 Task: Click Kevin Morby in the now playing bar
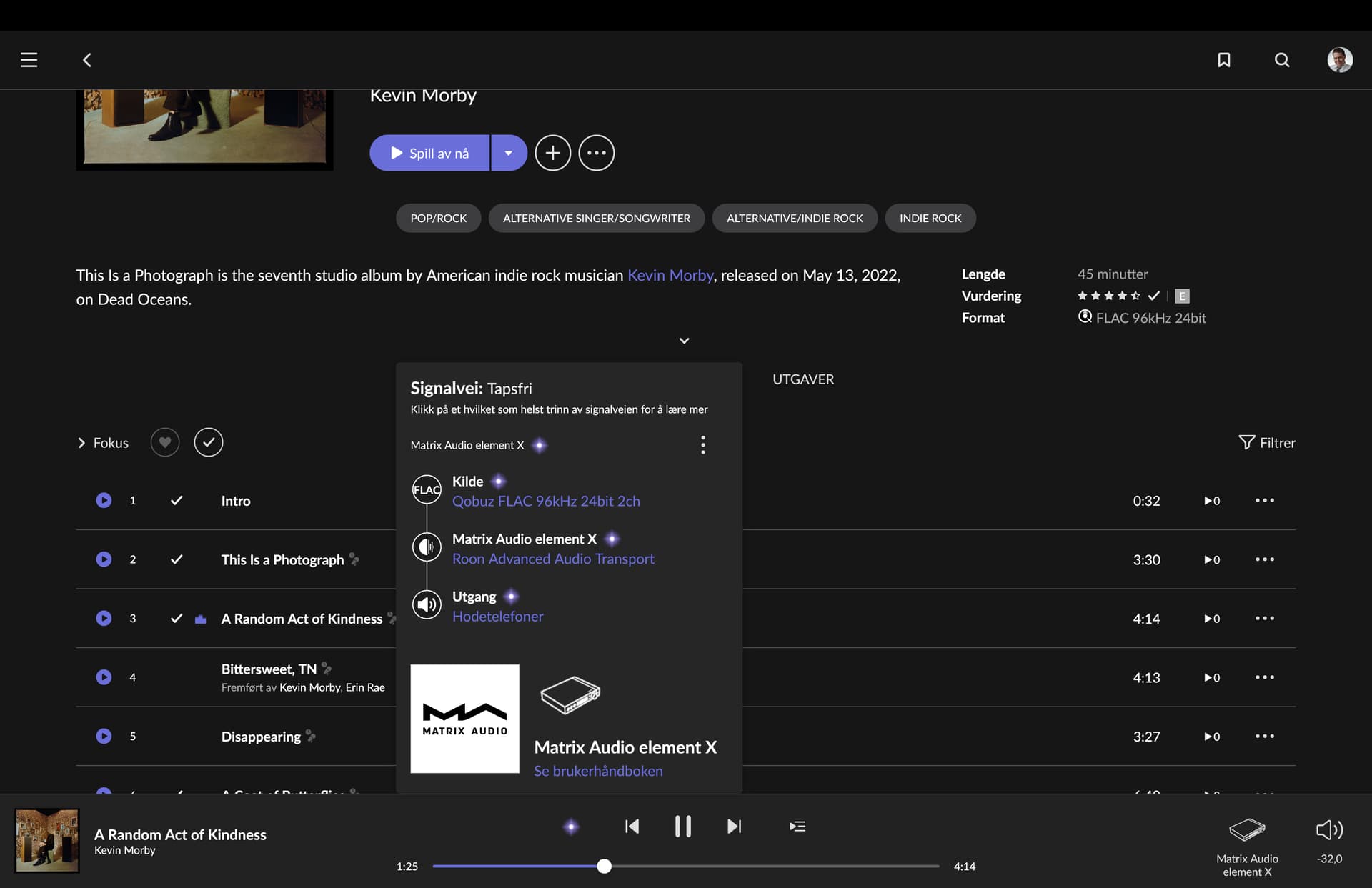pos(124,850)
